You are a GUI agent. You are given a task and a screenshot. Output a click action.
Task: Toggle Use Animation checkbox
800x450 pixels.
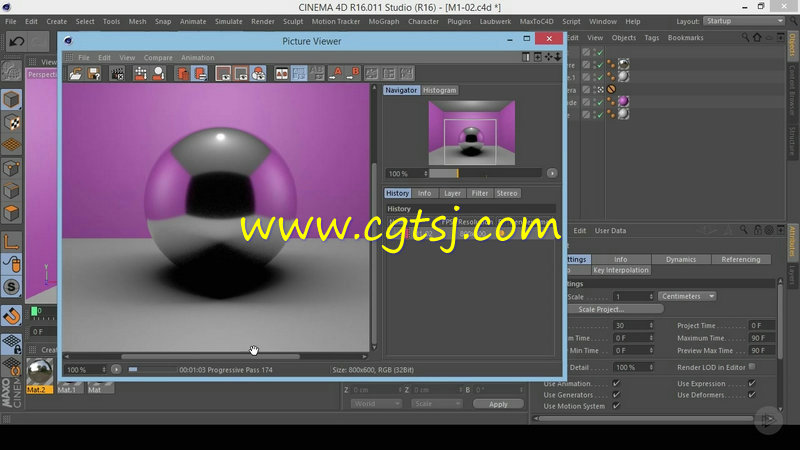(x=616, y=383)
